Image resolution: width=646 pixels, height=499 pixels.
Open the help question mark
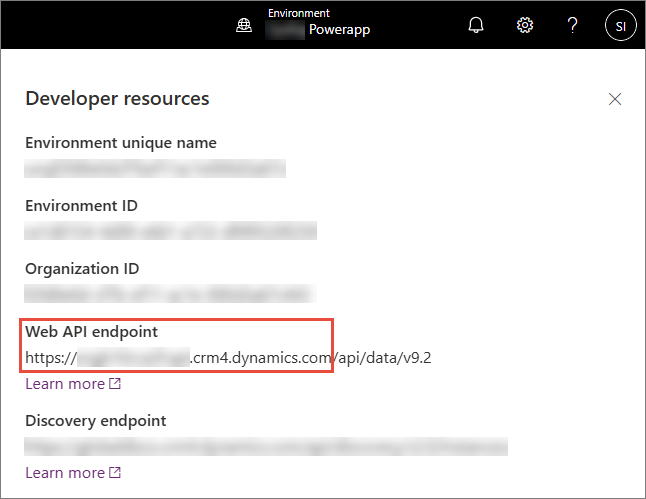point(572,25)
